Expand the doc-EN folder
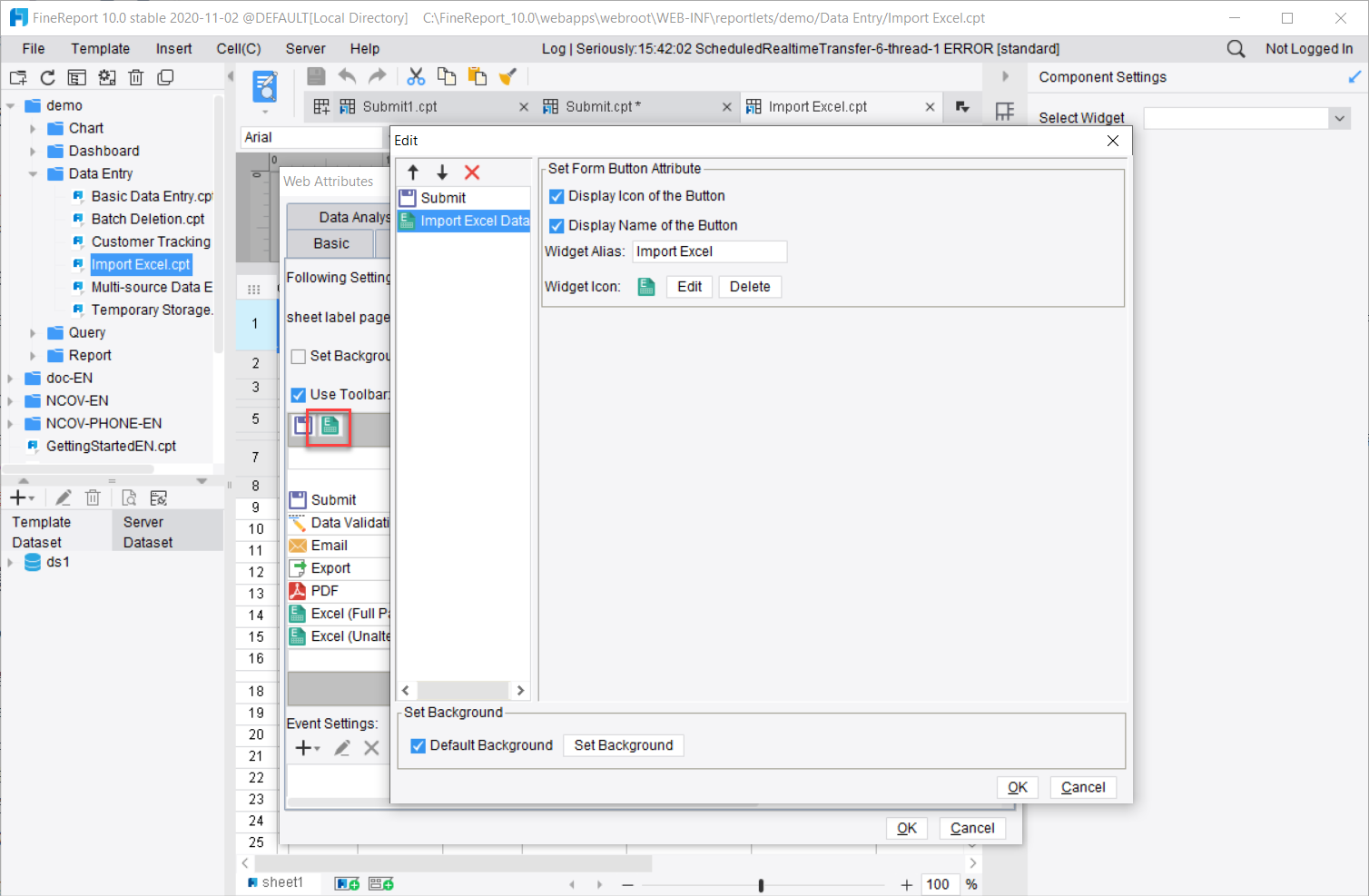Image resolution: width=1369 pixels, height=896 pixels. coord(10,379)
